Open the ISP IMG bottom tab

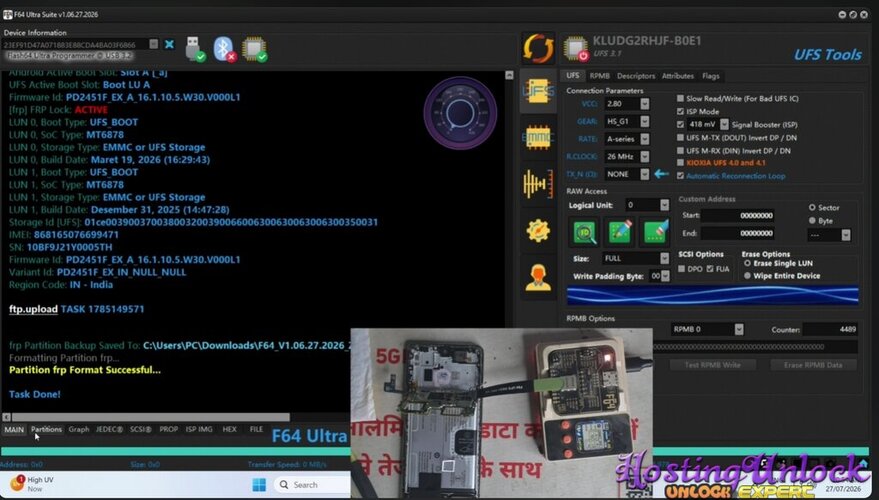click(199, 429)
